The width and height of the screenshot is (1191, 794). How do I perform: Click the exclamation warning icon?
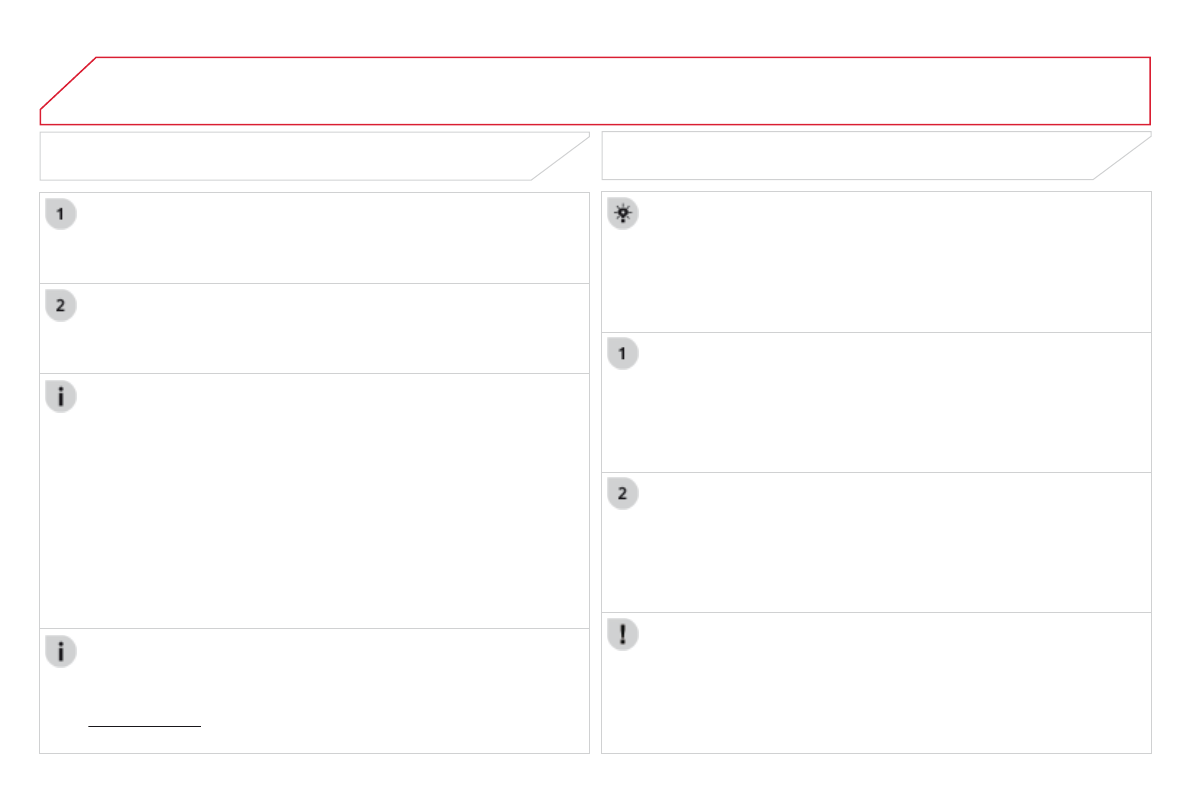pos(622,634)
